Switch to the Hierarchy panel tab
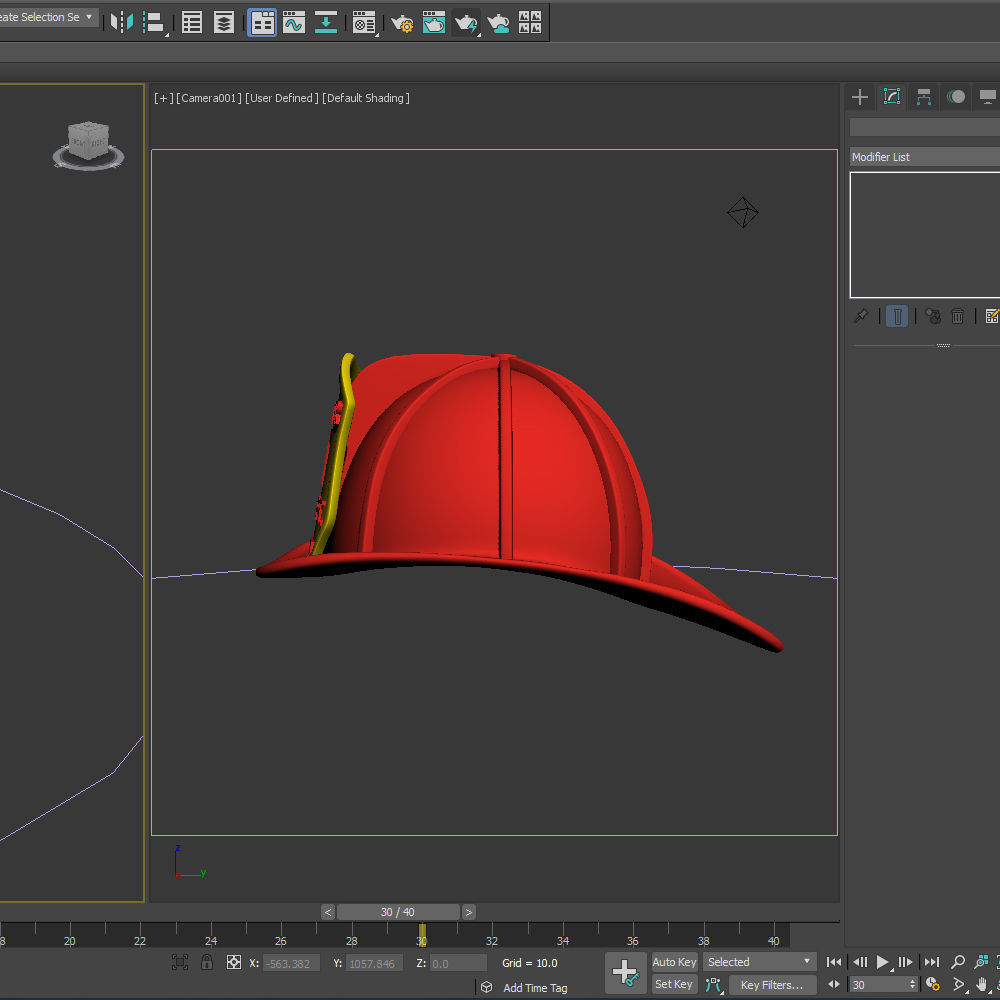The width and height of the screenshot is (1000, 1000). point(923,97)
